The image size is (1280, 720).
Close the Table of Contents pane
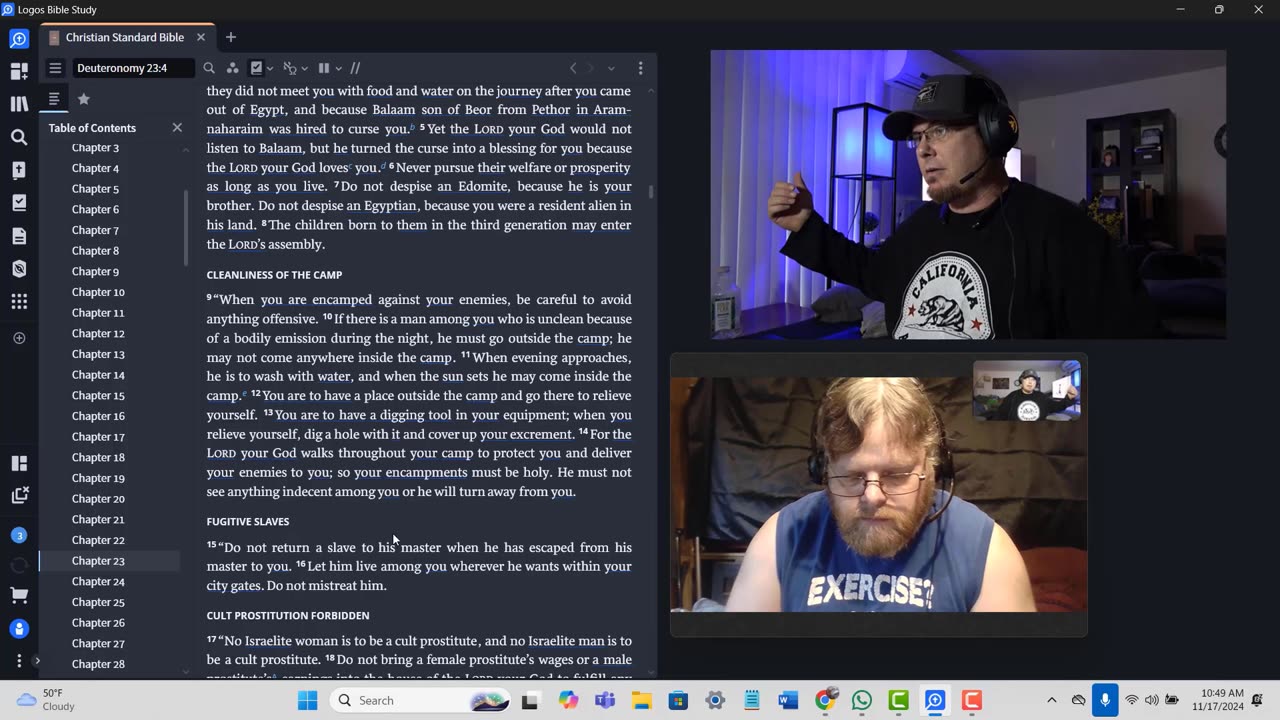tap(177, 128)
